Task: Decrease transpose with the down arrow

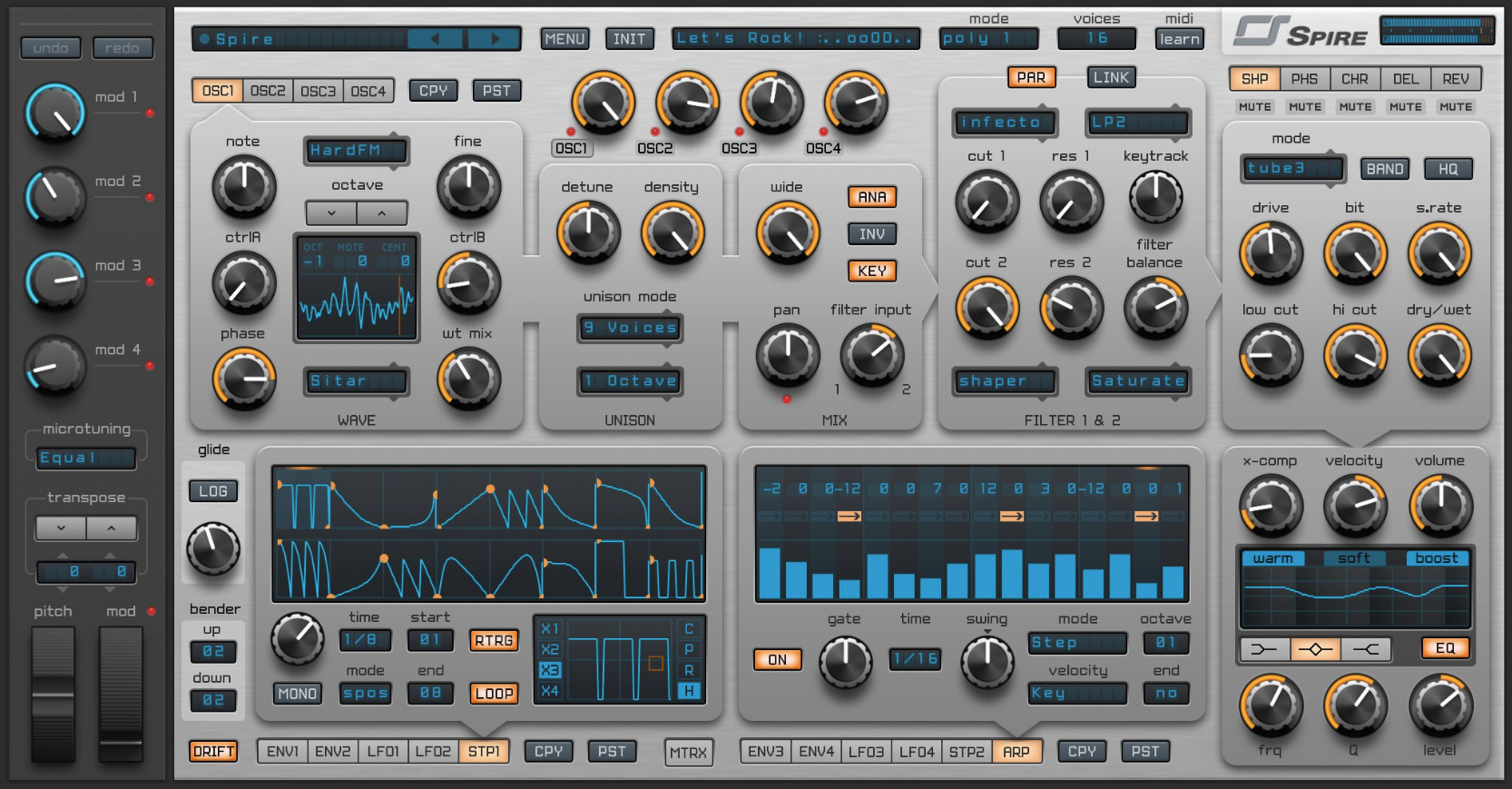Action: click(61, 528)
